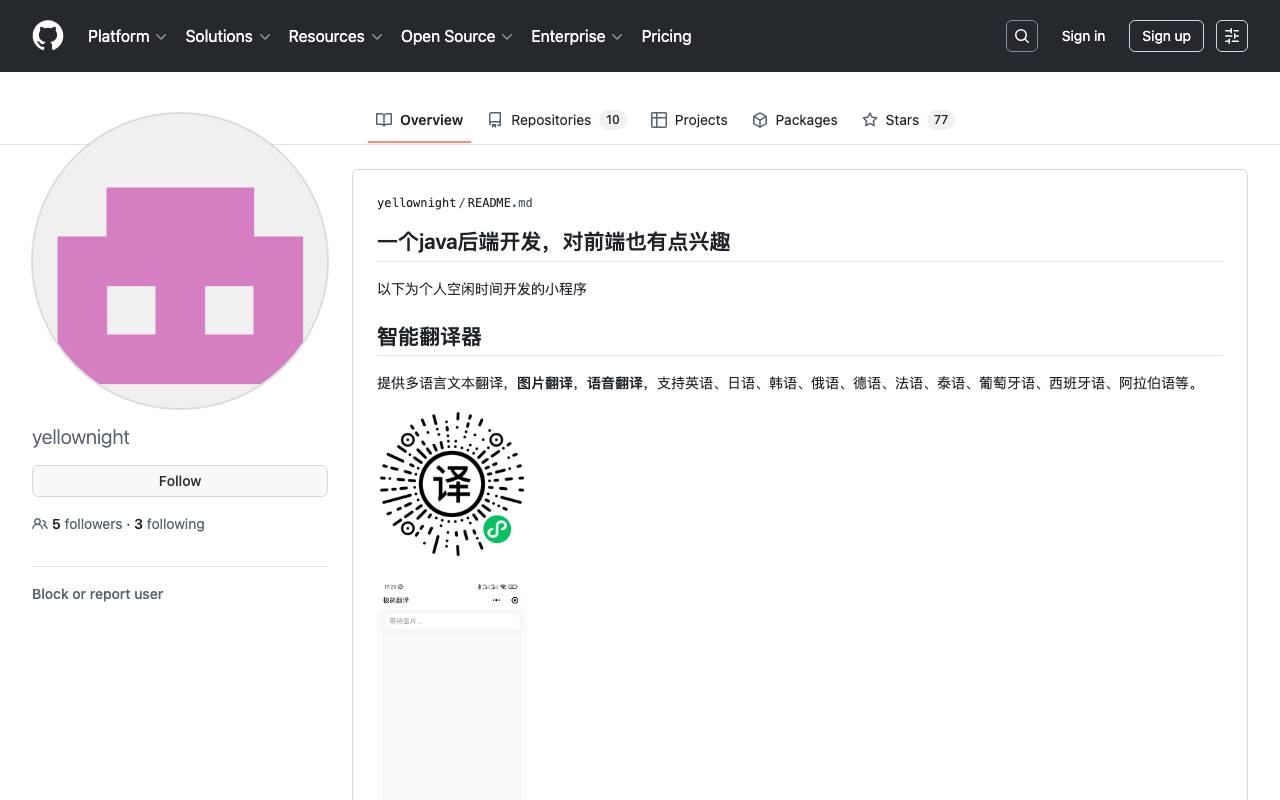Click the Projects table icon
This screenshot has height=800, width=1280.
point(659,120)
